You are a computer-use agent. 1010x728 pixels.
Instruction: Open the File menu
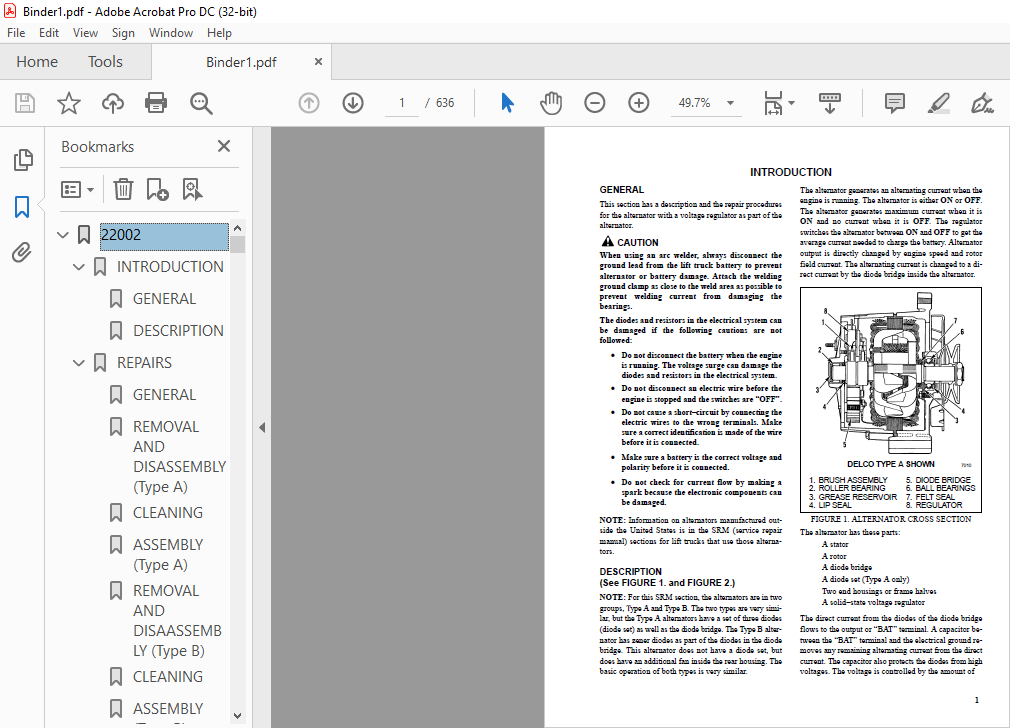pos(16,33)
